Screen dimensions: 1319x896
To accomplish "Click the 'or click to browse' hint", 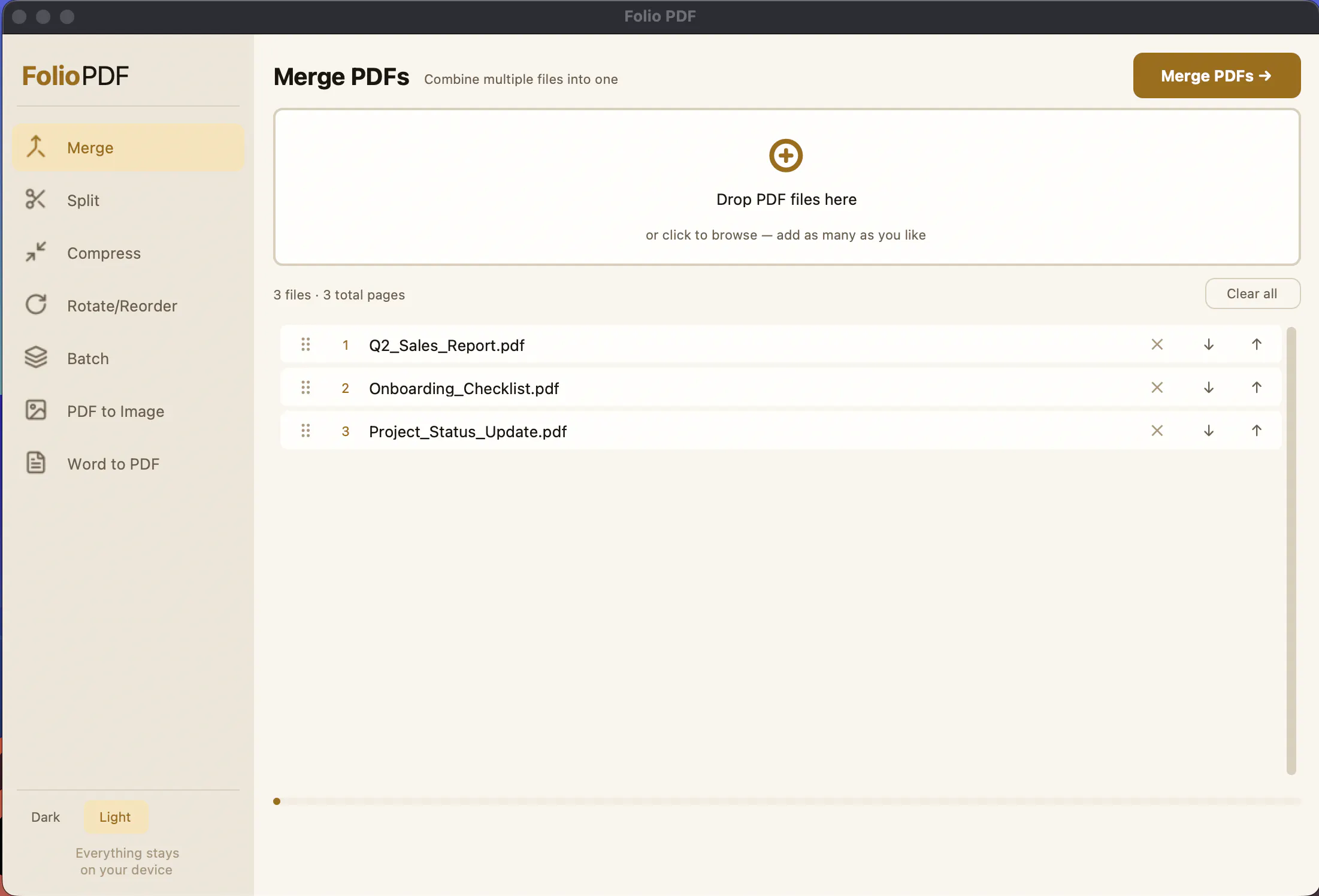I will click(x=786, y=235).
